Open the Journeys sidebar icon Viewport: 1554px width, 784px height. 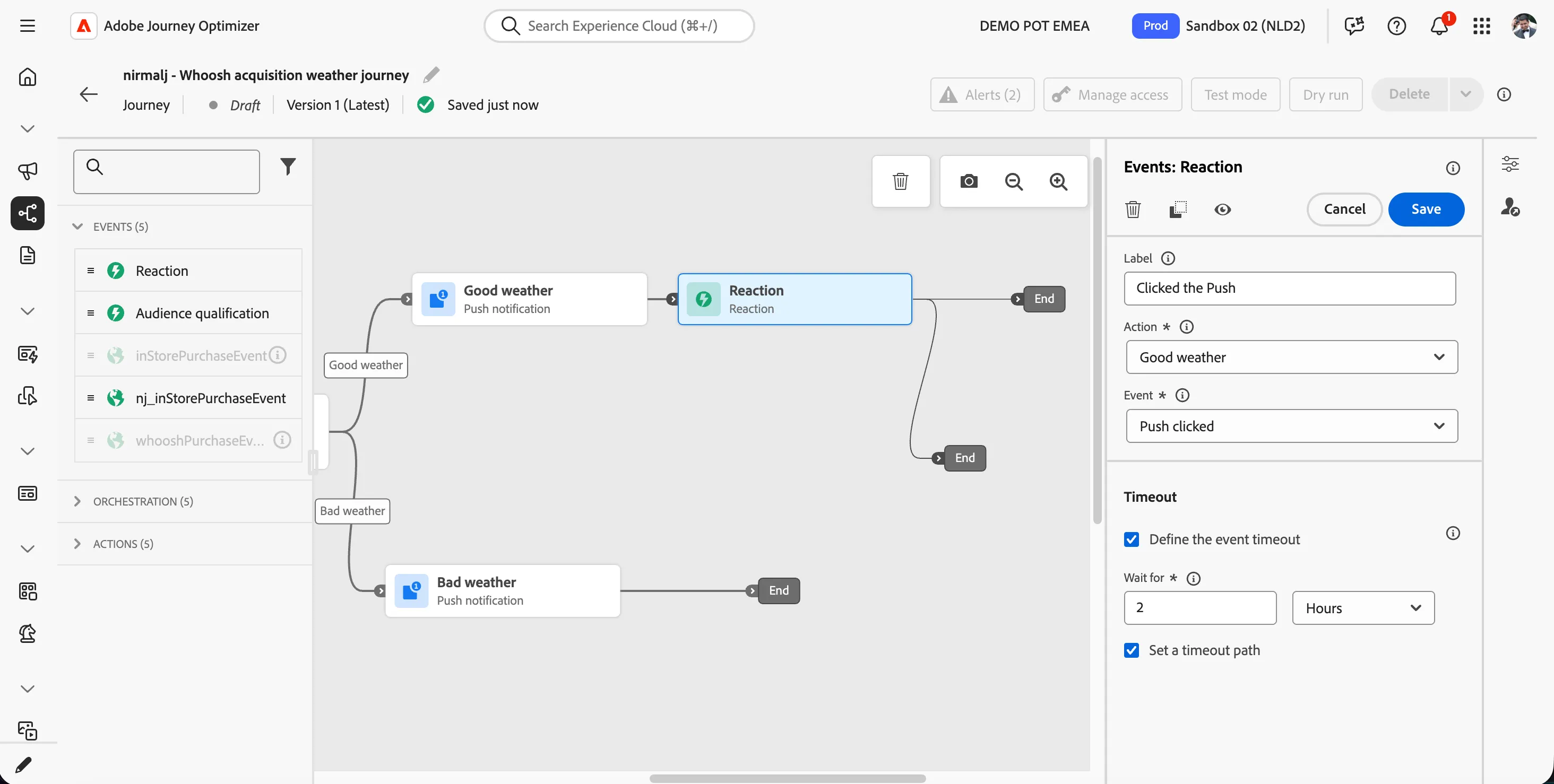click(x=27, y=213)
